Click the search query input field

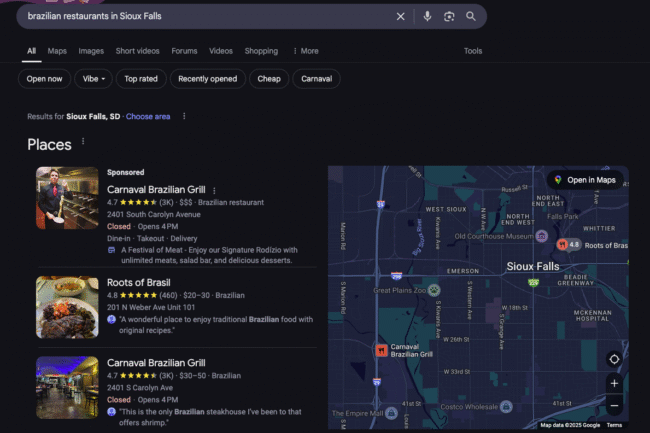(207, 17)
